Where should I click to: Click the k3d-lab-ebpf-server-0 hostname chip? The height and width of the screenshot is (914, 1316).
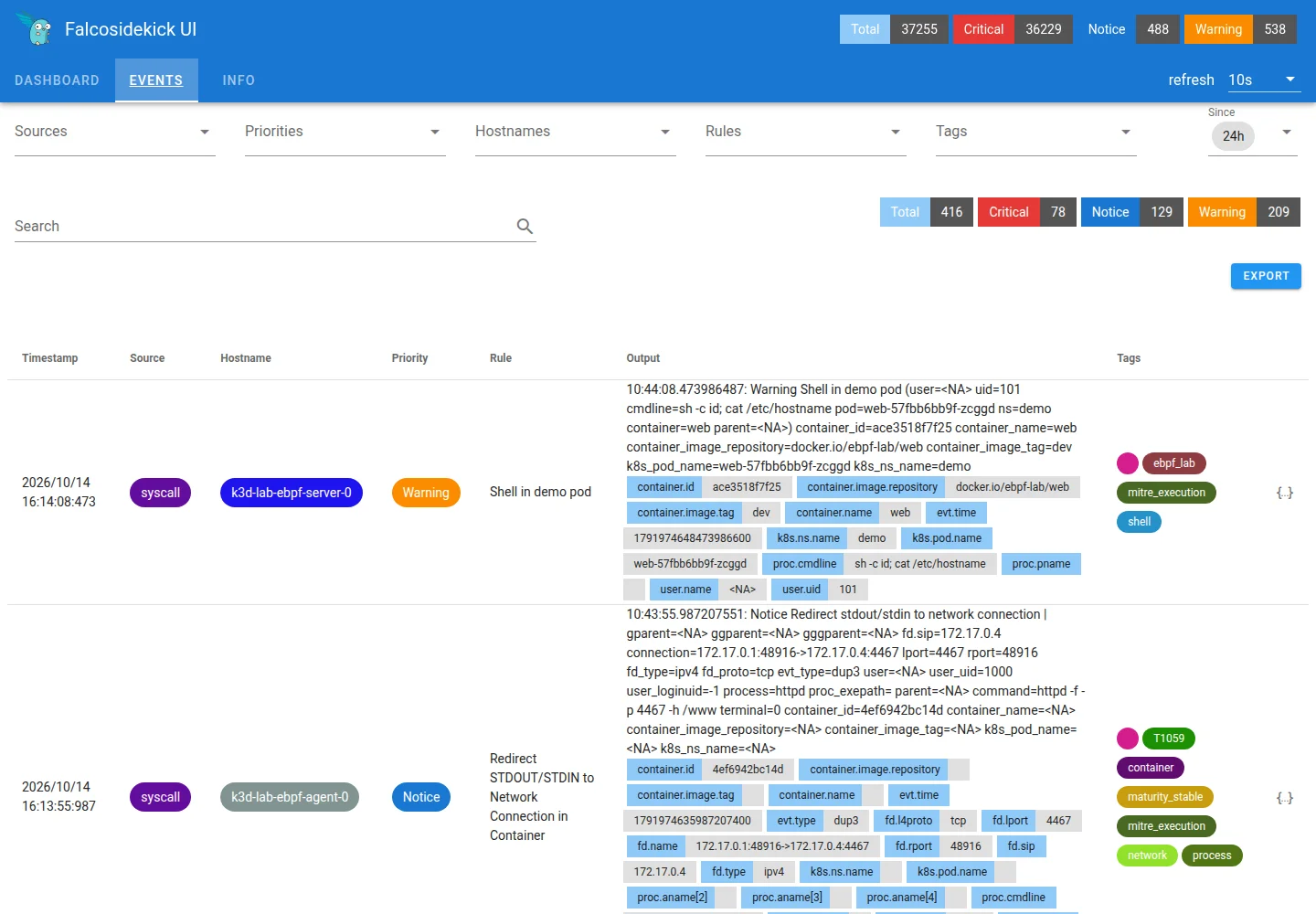(x=292, y=493)
